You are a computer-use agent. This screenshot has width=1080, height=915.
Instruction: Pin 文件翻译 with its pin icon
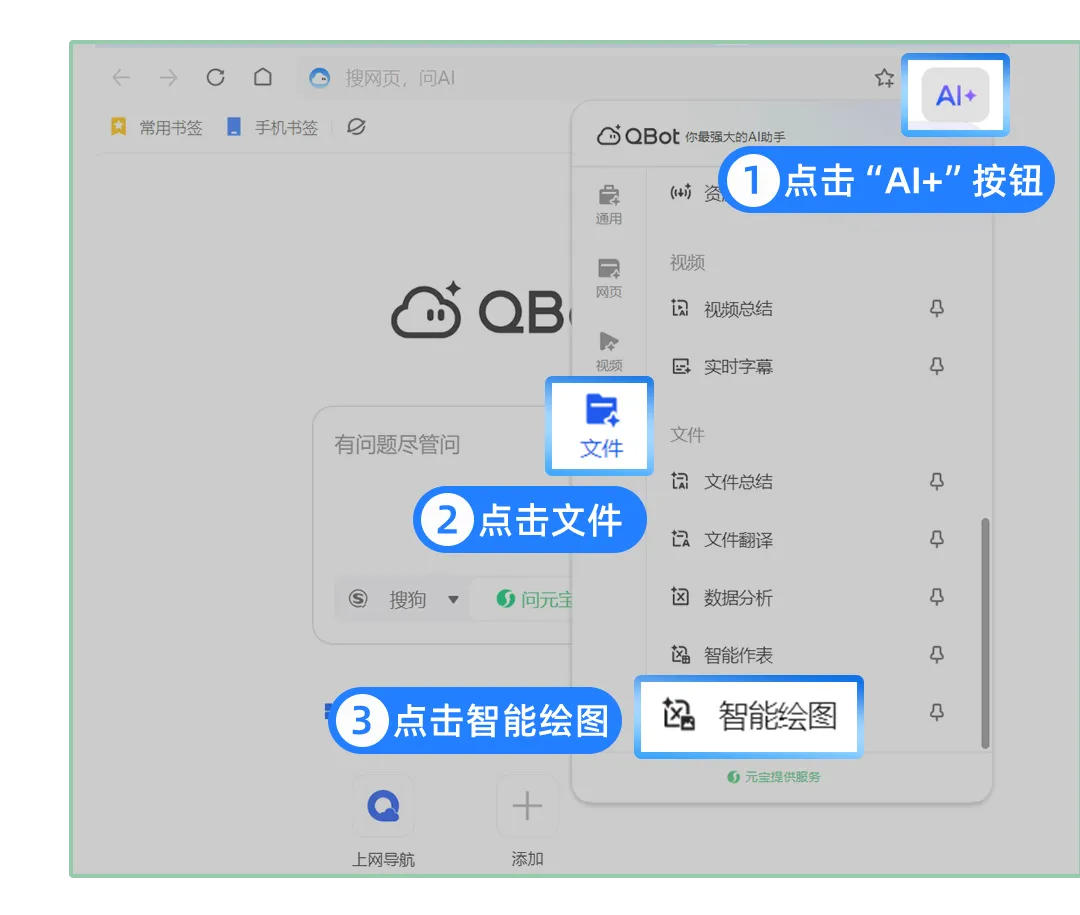click(937, 539)
